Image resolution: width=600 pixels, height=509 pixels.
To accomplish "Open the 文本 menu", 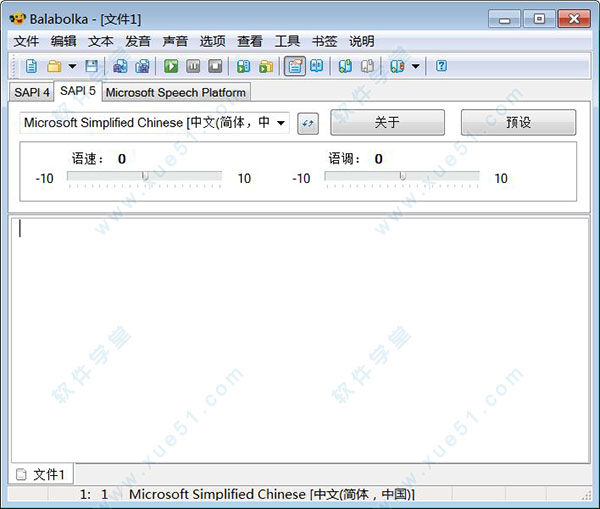I will point(101,41).
